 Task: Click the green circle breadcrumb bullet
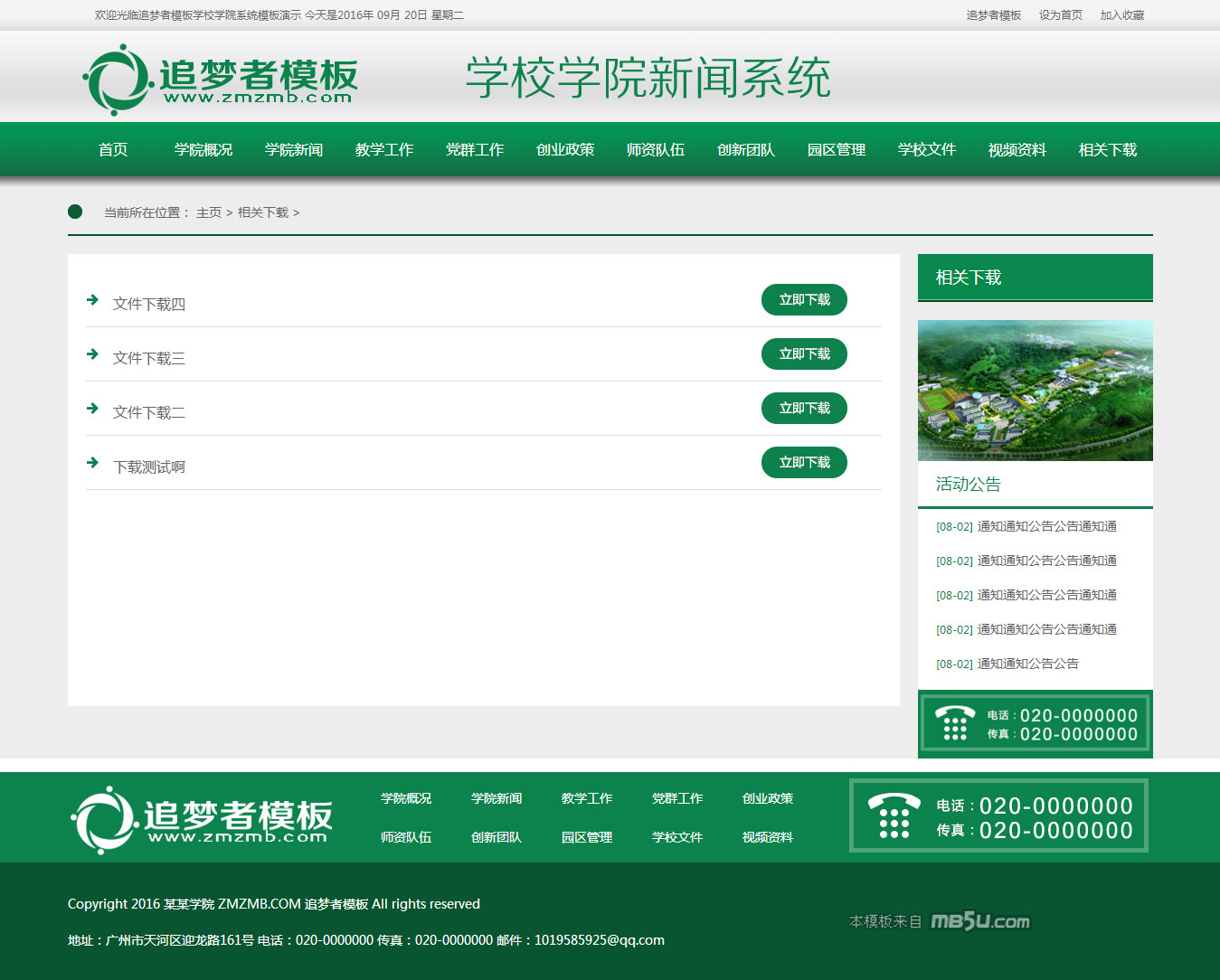click(75, 212)
